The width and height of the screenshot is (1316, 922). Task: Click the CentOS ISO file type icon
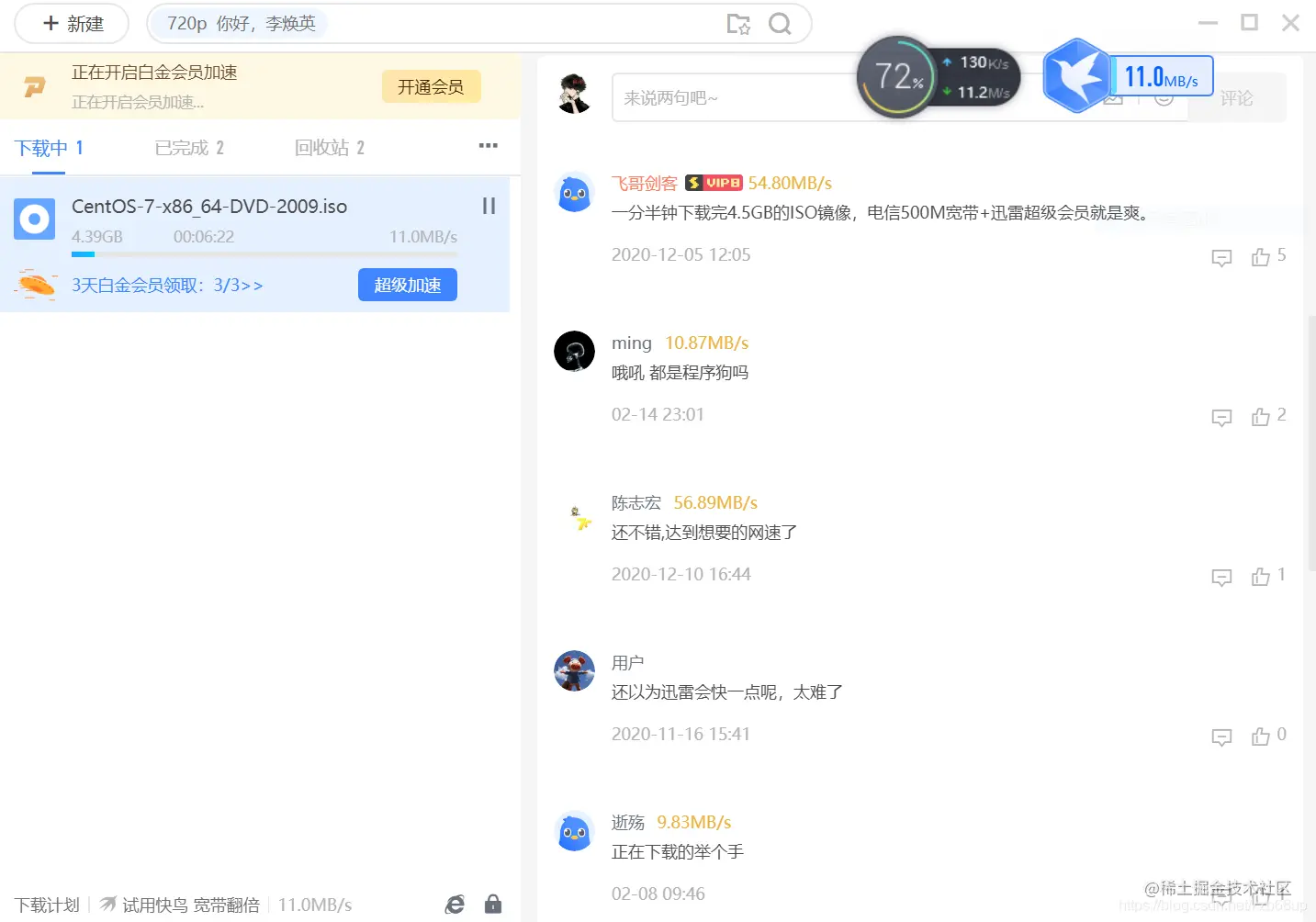(35, 219)
